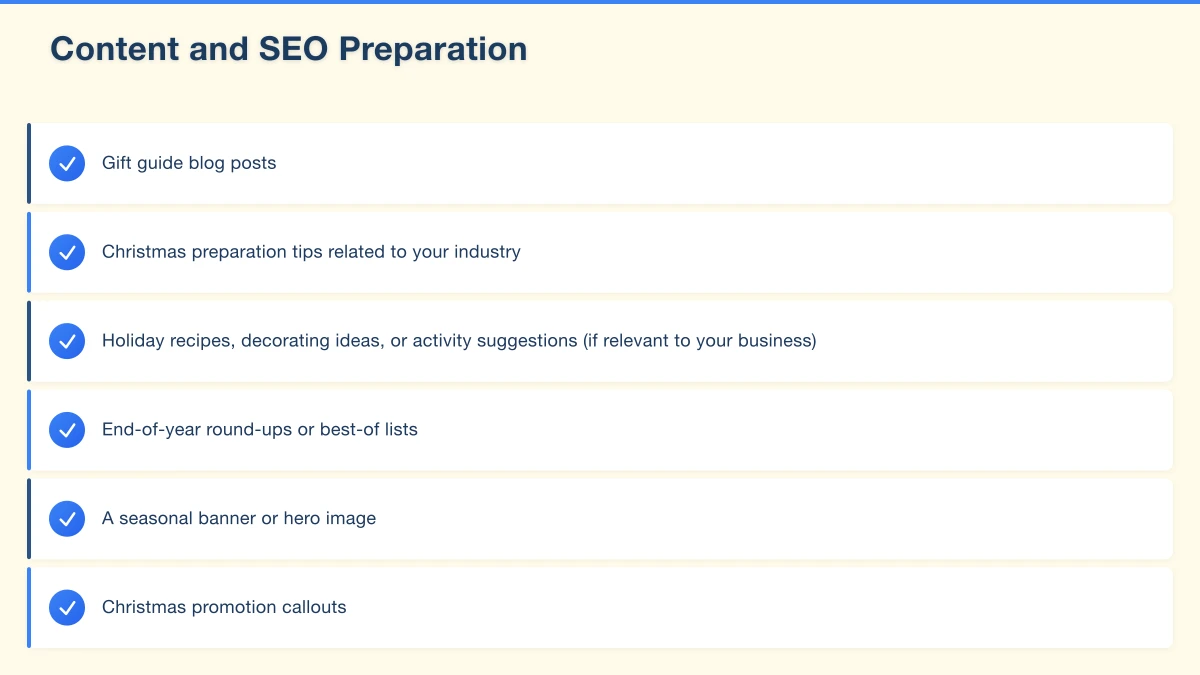Uncheck the Christmas promotion callouts checkmark
Image resolution: width=1200 pixels, height=675 pixels.
(x=67, y=607)
